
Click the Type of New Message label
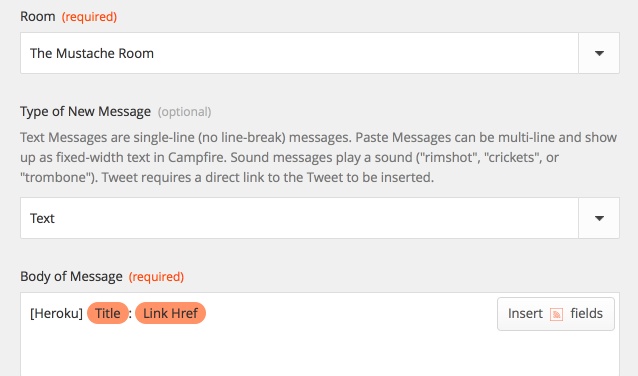point(85,111)
